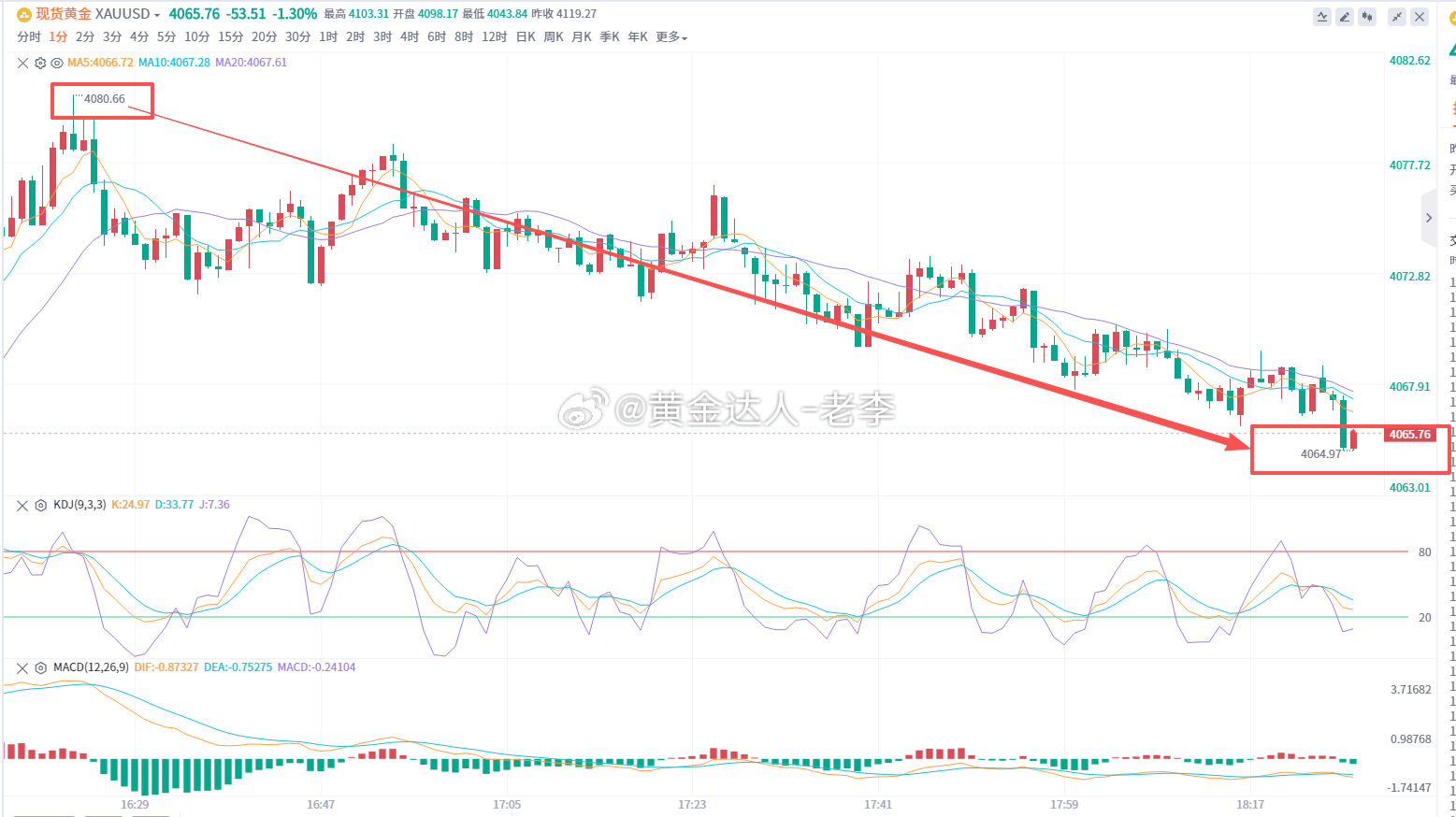Open MACD indicator settings gear
This screenshot has height=817, width=1456.
(x=40, y=667)
